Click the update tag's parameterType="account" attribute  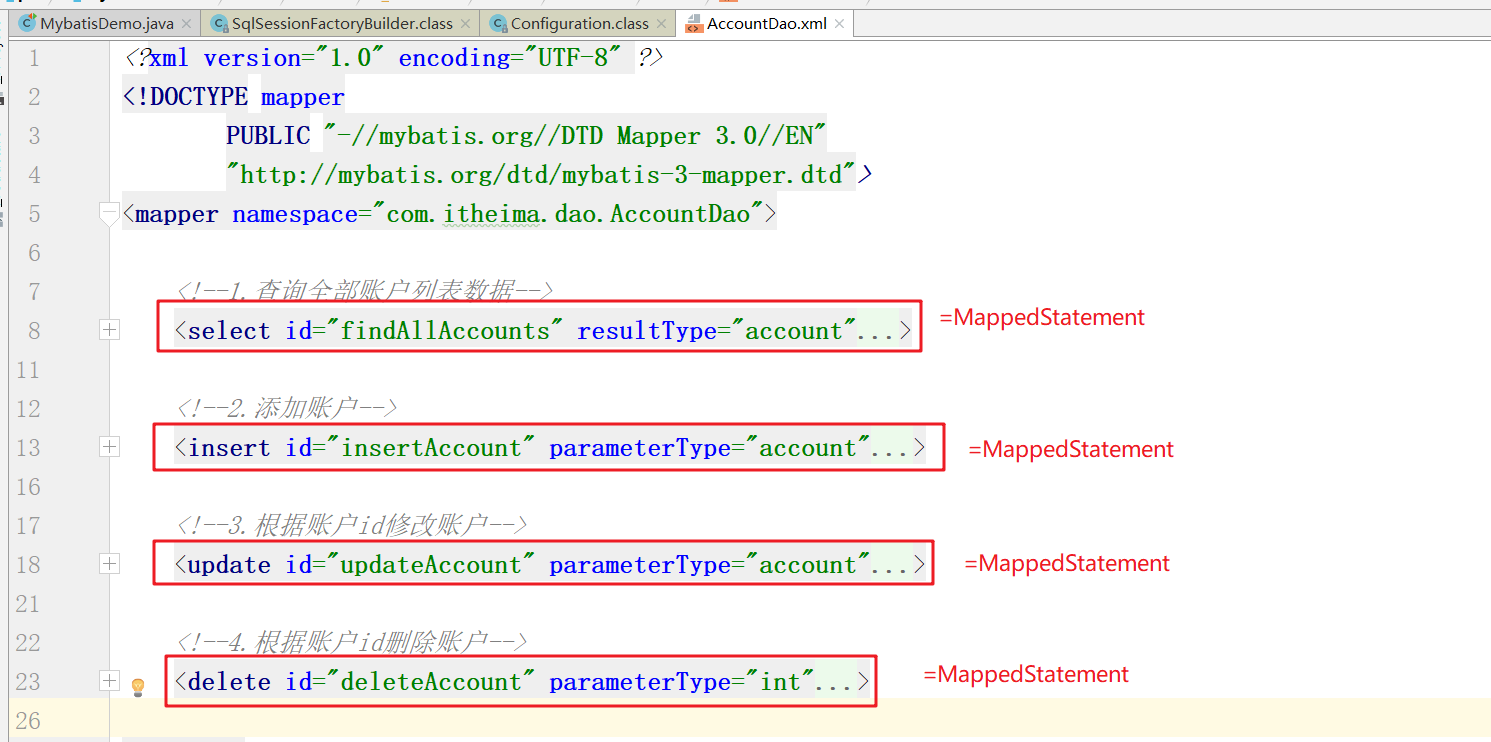click(710, 565)
